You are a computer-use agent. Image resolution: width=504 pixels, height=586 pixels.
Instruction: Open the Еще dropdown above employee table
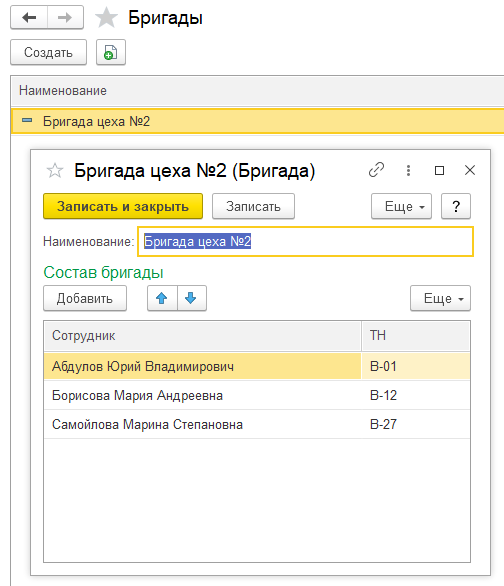click(440, 298)
